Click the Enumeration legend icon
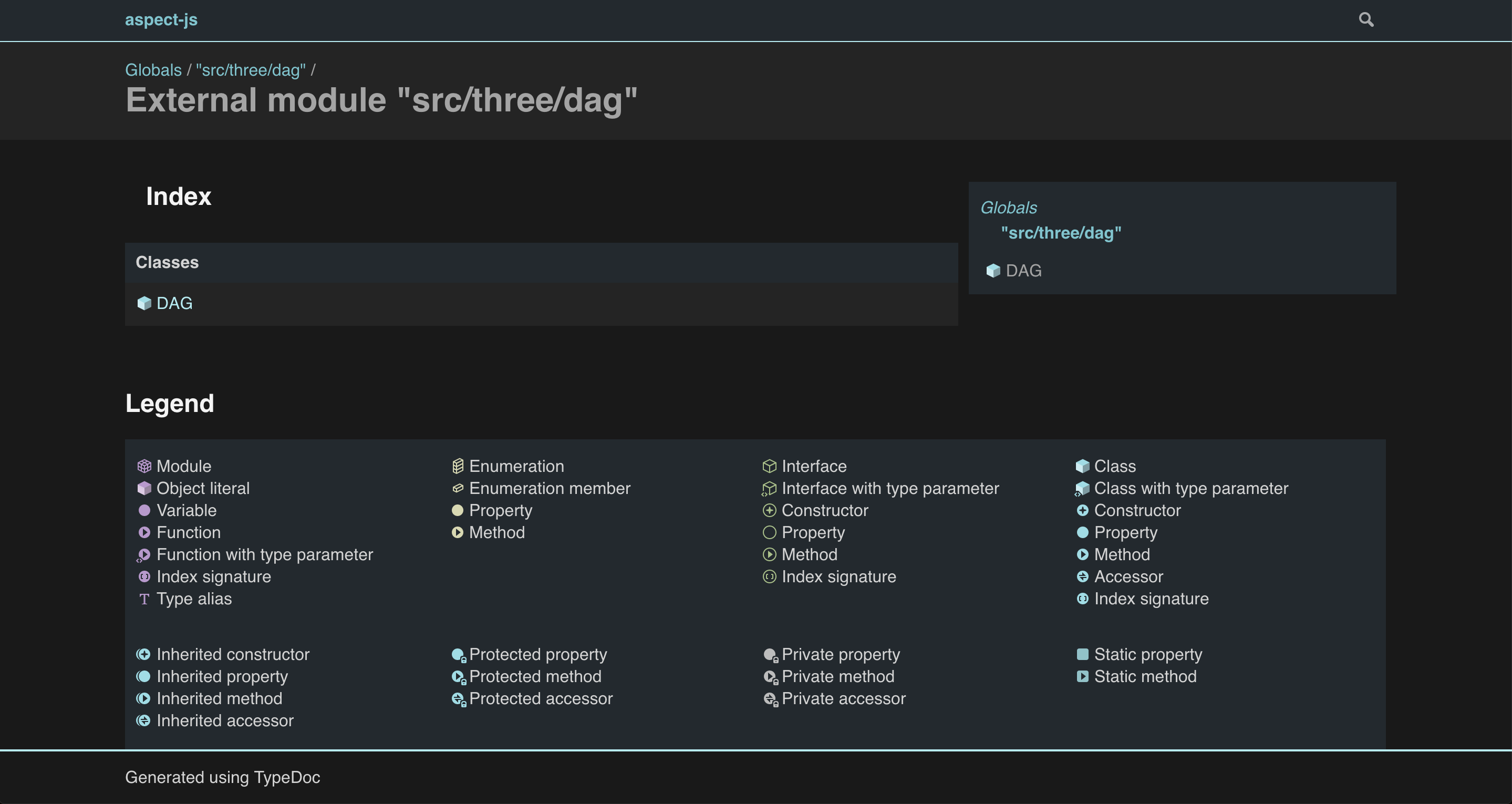This screenshot has height=804, width=1512. (x=458, y=466)
